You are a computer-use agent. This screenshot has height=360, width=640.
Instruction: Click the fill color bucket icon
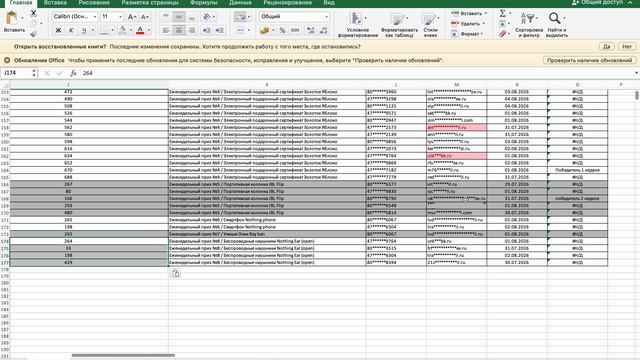coord(122,30)
